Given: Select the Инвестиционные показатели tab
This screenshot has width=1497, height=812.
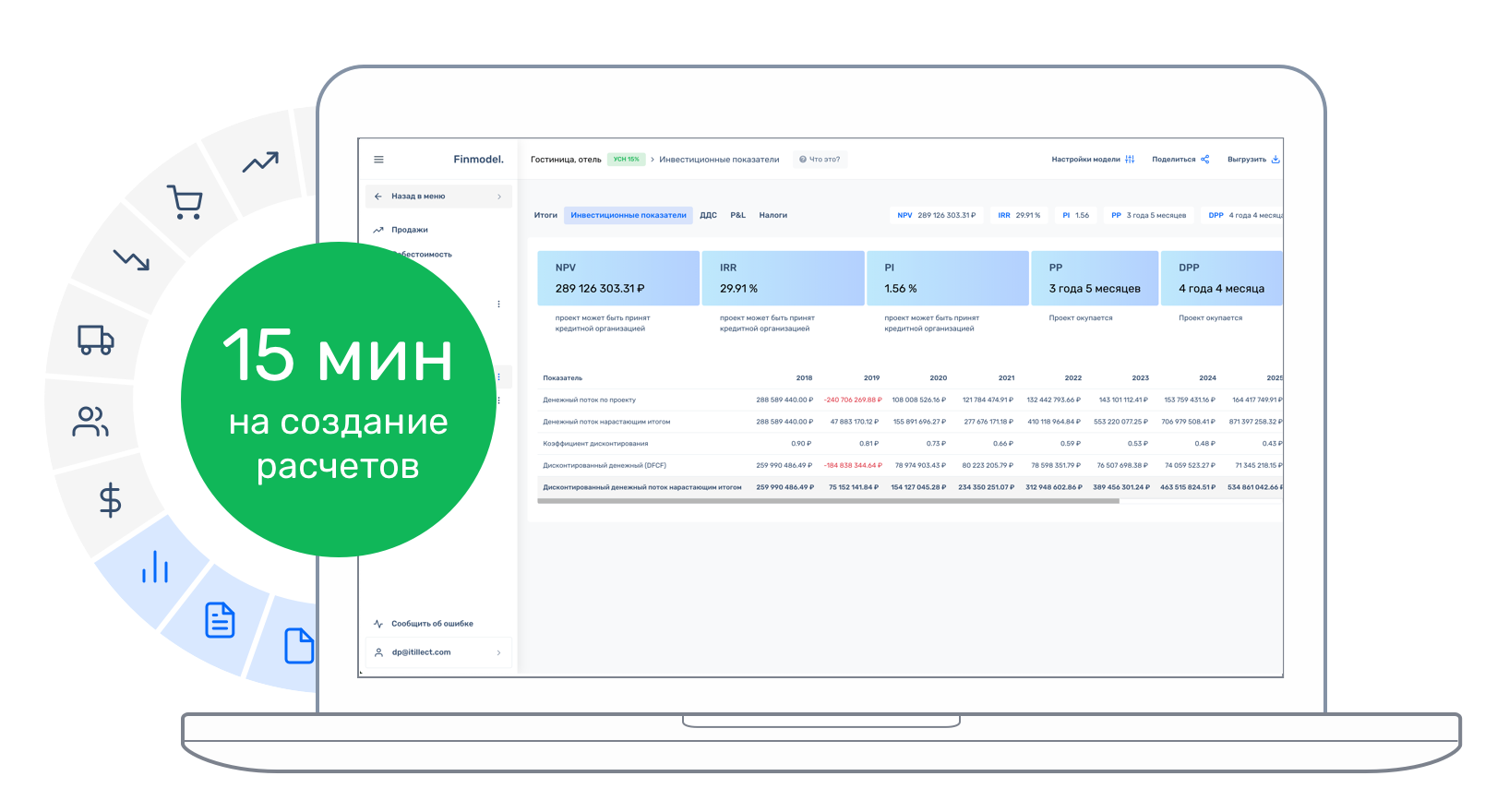Looking at the screenshot, I should [629, 215].
